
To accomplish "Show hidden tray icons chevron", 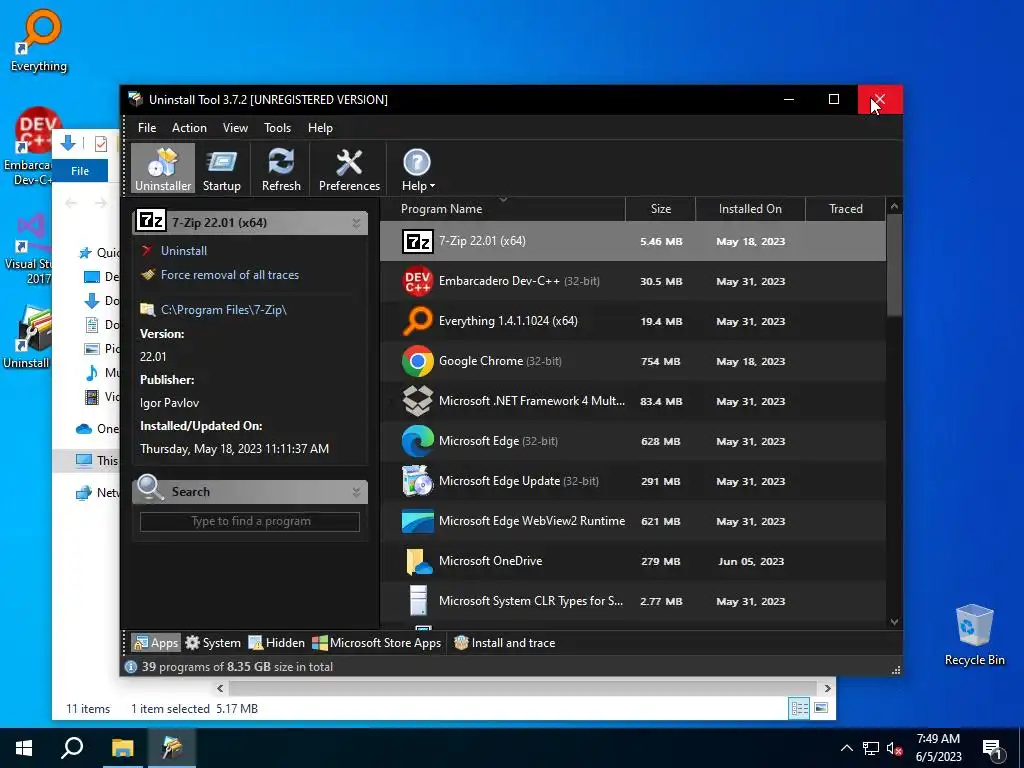I will point(846,748).
